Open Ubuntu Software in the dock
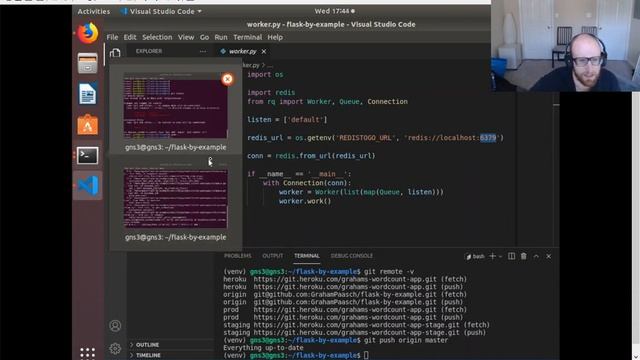 click(88, 124)
